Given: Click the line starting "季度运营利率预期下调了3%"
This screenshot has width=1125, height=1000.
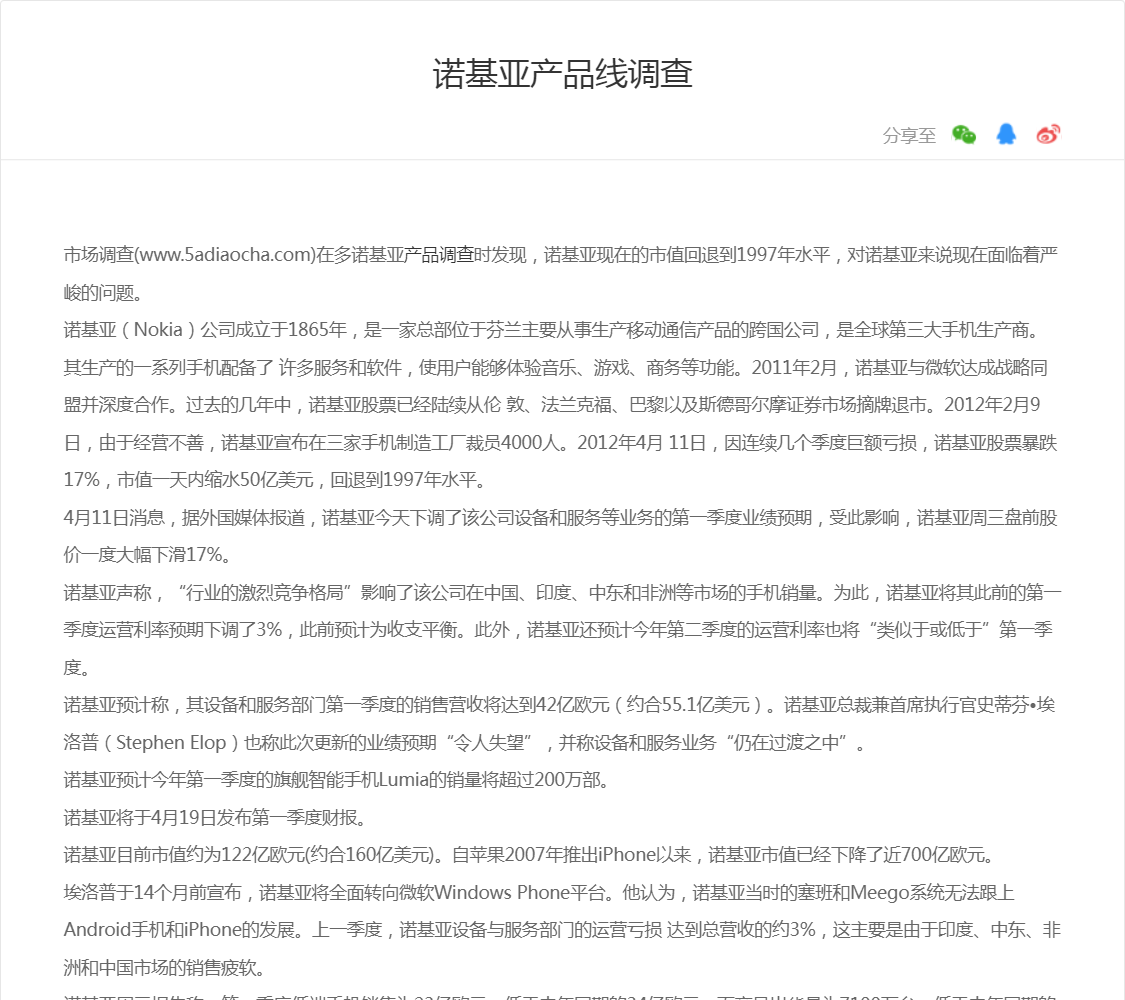Looking at the screenshot, I should 558,630.
